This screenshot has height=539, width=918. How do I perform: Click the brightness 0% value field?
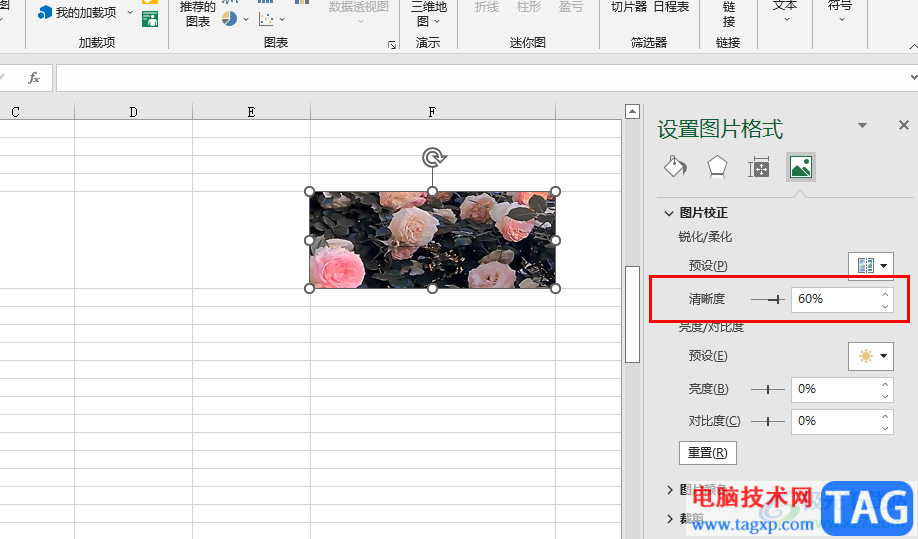pyautogui.click(x=835, y=390)
